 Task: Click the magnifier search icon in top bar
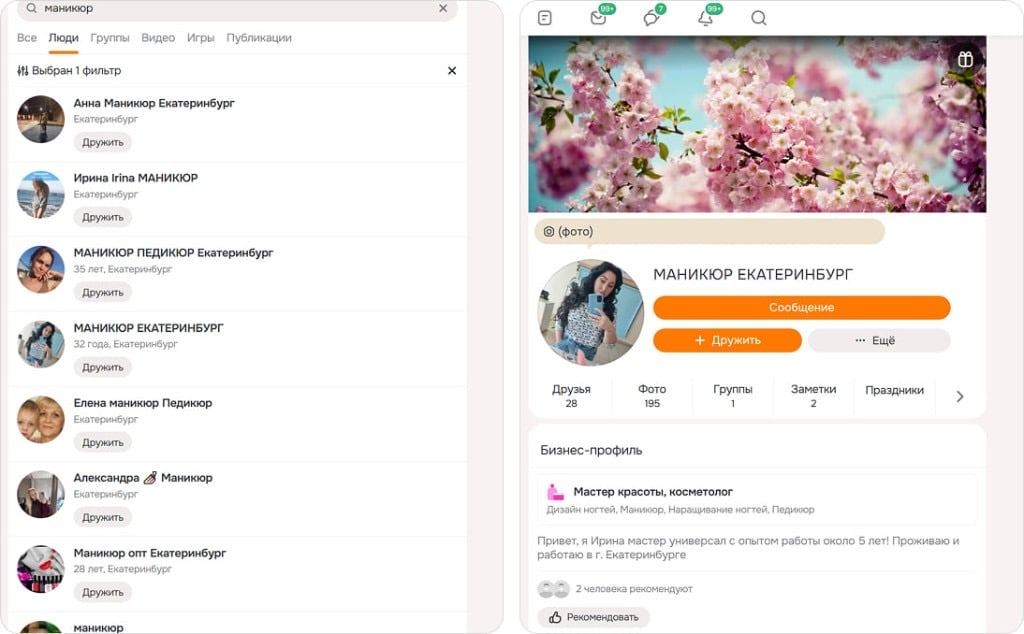(759, 18)
